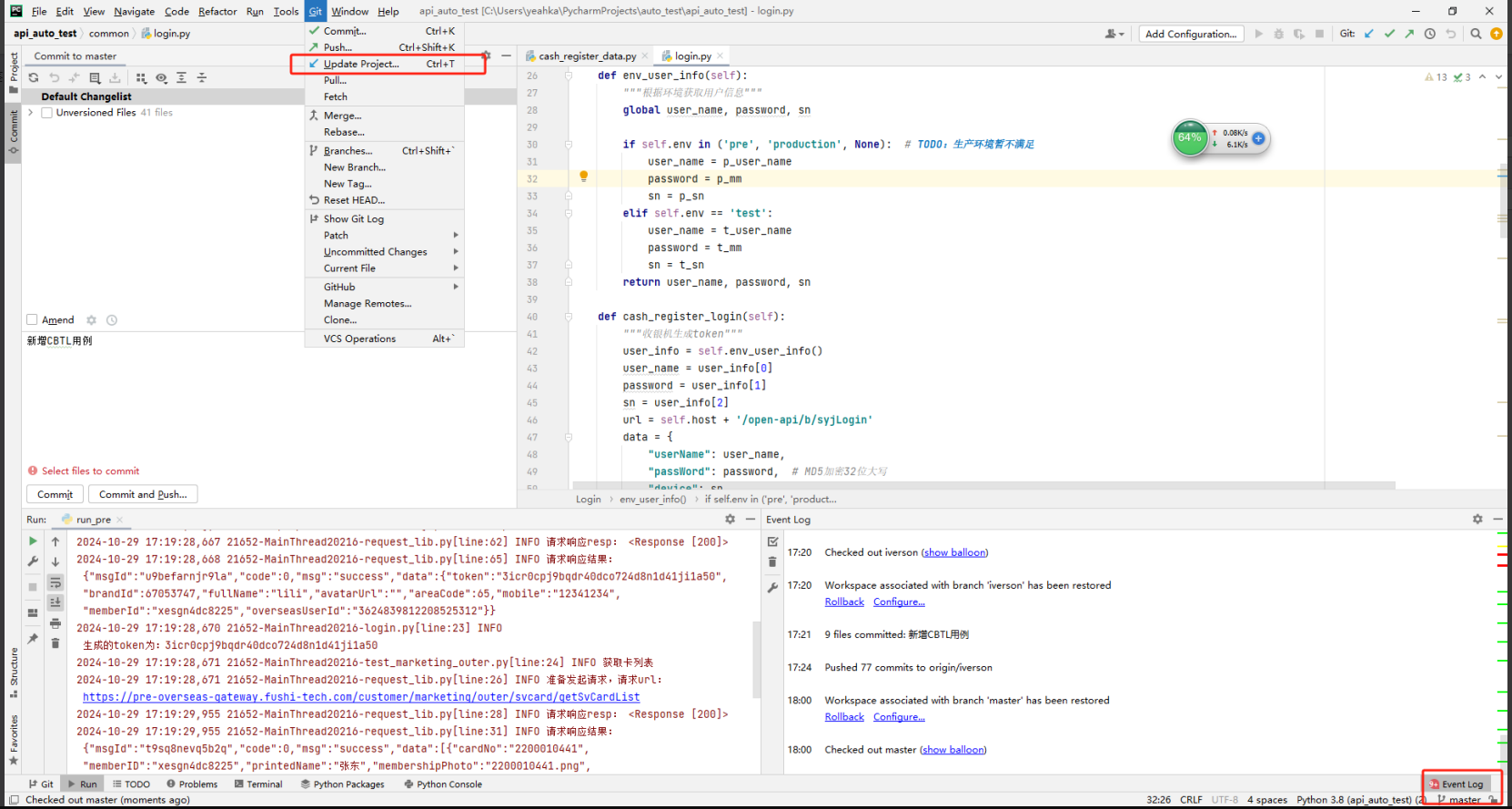Open the Python Console tool tab
The height and width of the screenshot is (809, 1512).
click(443, 784)
